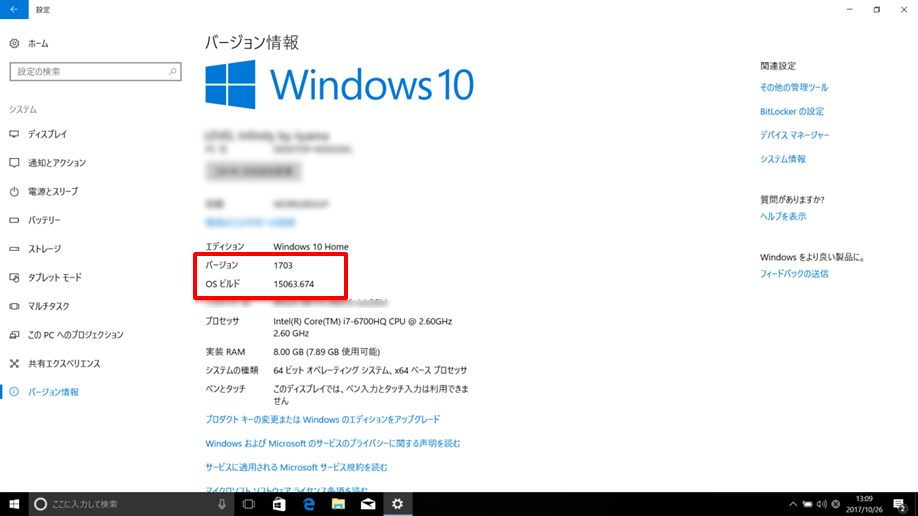918x516 pixels.
Task: Click product key change or edition upgrade link
Action: pyautogui.click(x=323, y=419)
